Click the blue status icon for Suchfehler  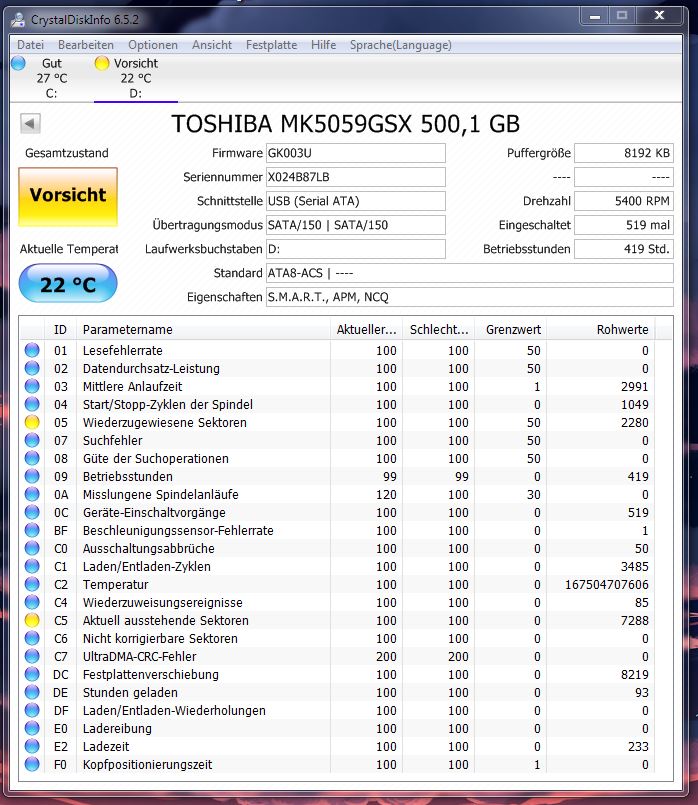[x=32, y=440]
